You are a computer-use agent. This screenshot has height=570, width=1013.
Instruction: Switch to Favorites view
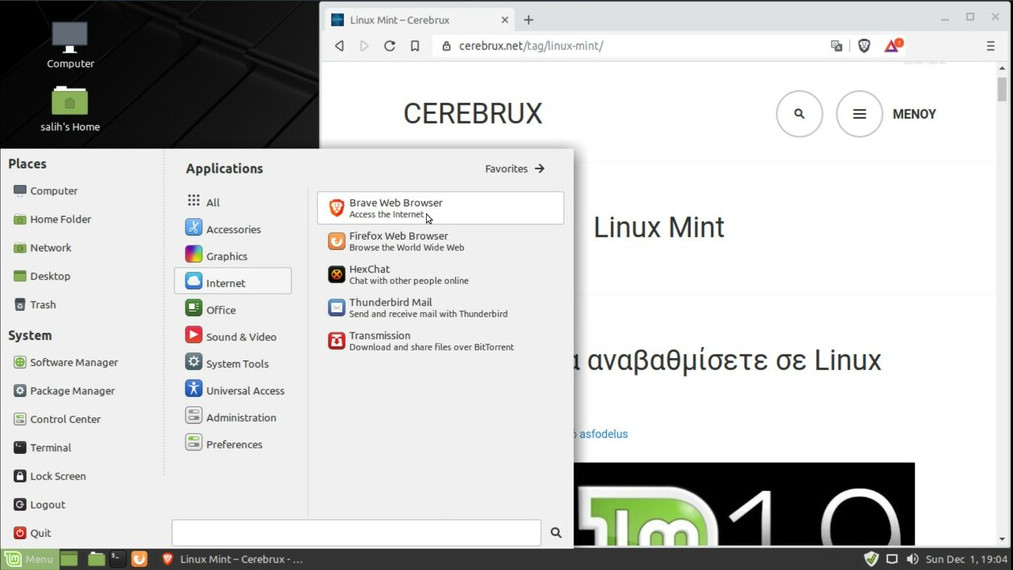tap(515, 169)
